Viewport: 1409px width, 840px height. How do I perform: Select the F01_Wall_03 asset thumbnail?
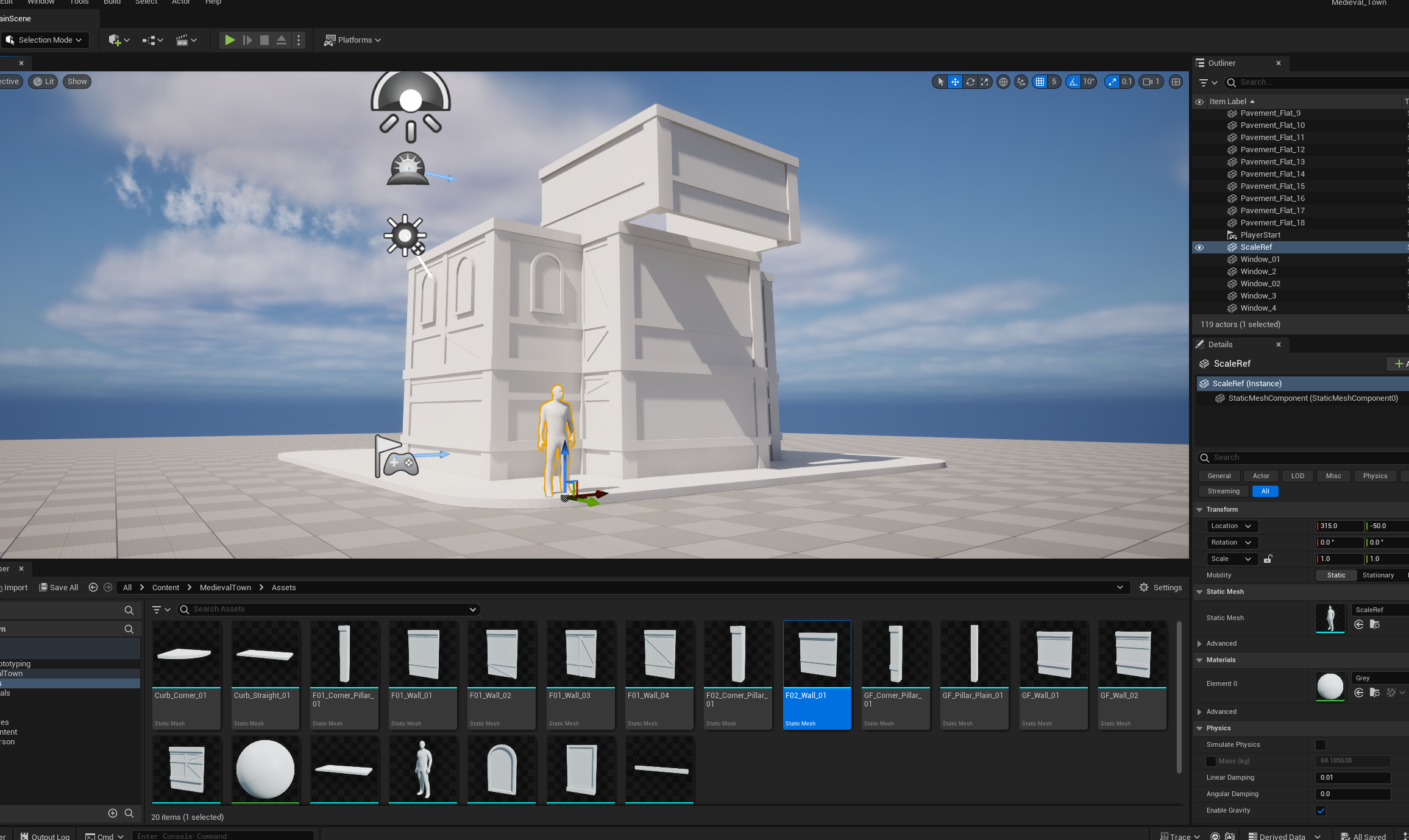click(x=580, y=655)
